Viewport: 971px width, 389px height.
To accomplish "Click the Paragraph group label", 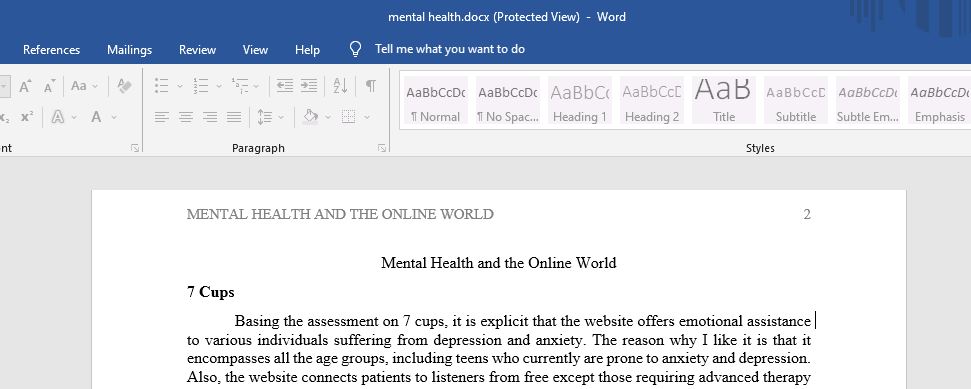I will coord(258,148).
